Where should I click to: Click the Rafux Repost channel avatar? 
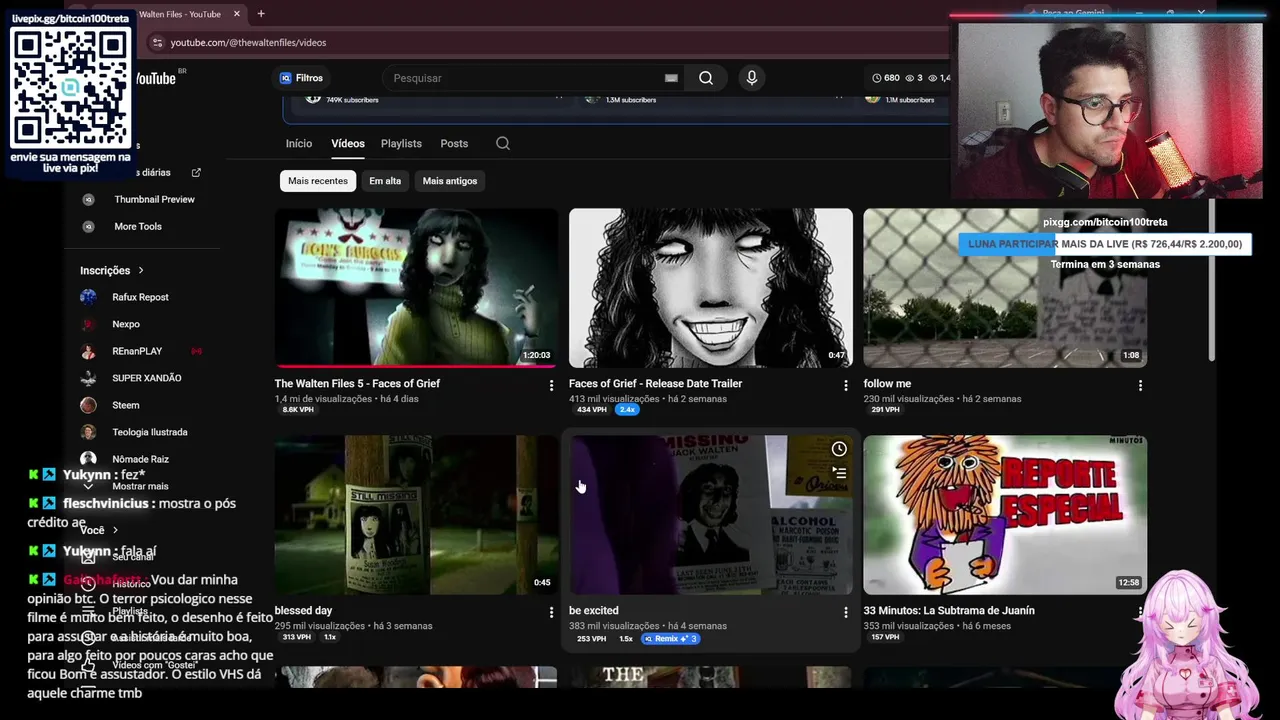pyautogui.click(x=89, y=297)
